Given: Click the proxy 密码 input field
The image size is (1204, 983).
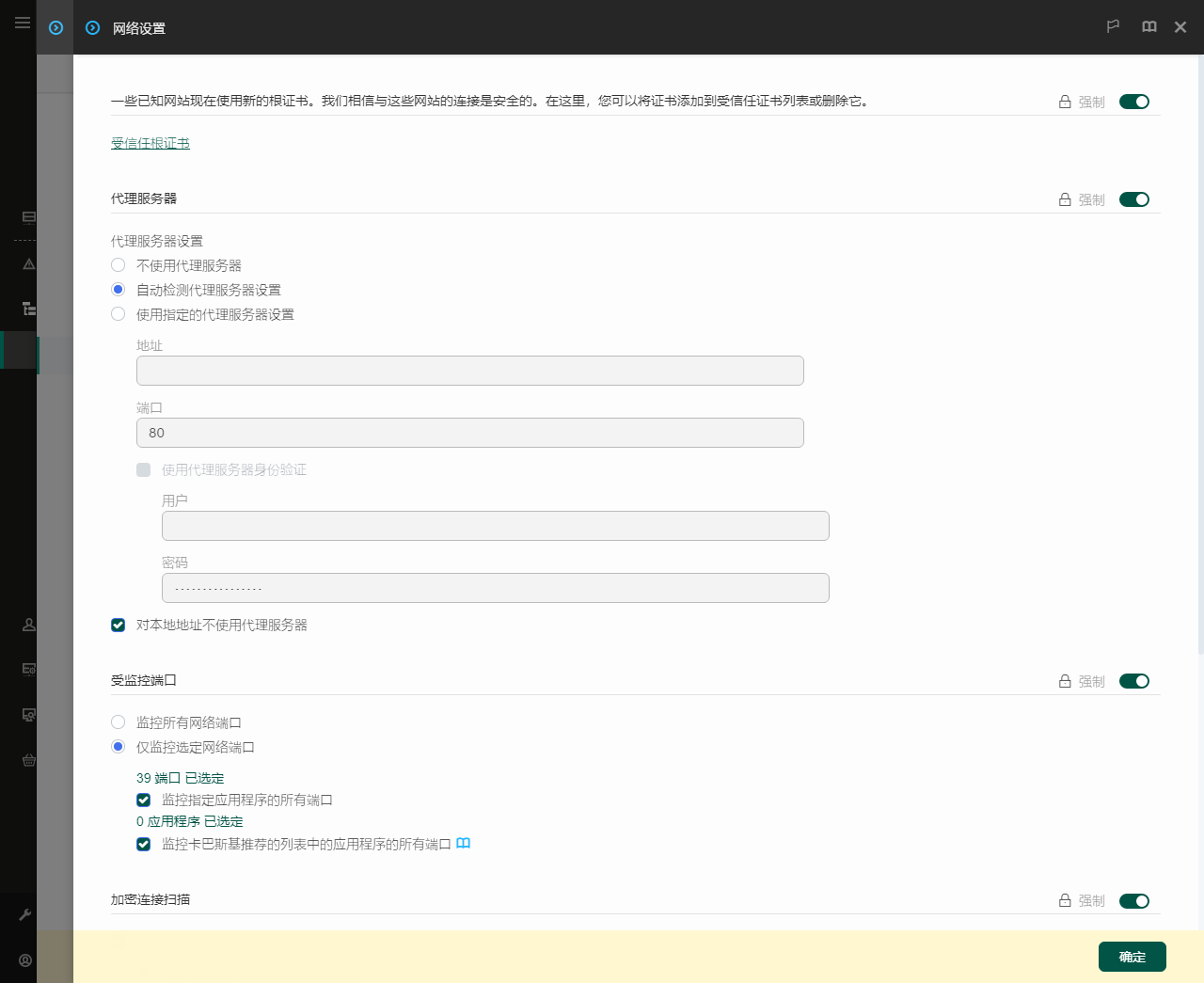Looking at the screenshot, I should click(496, 588).
